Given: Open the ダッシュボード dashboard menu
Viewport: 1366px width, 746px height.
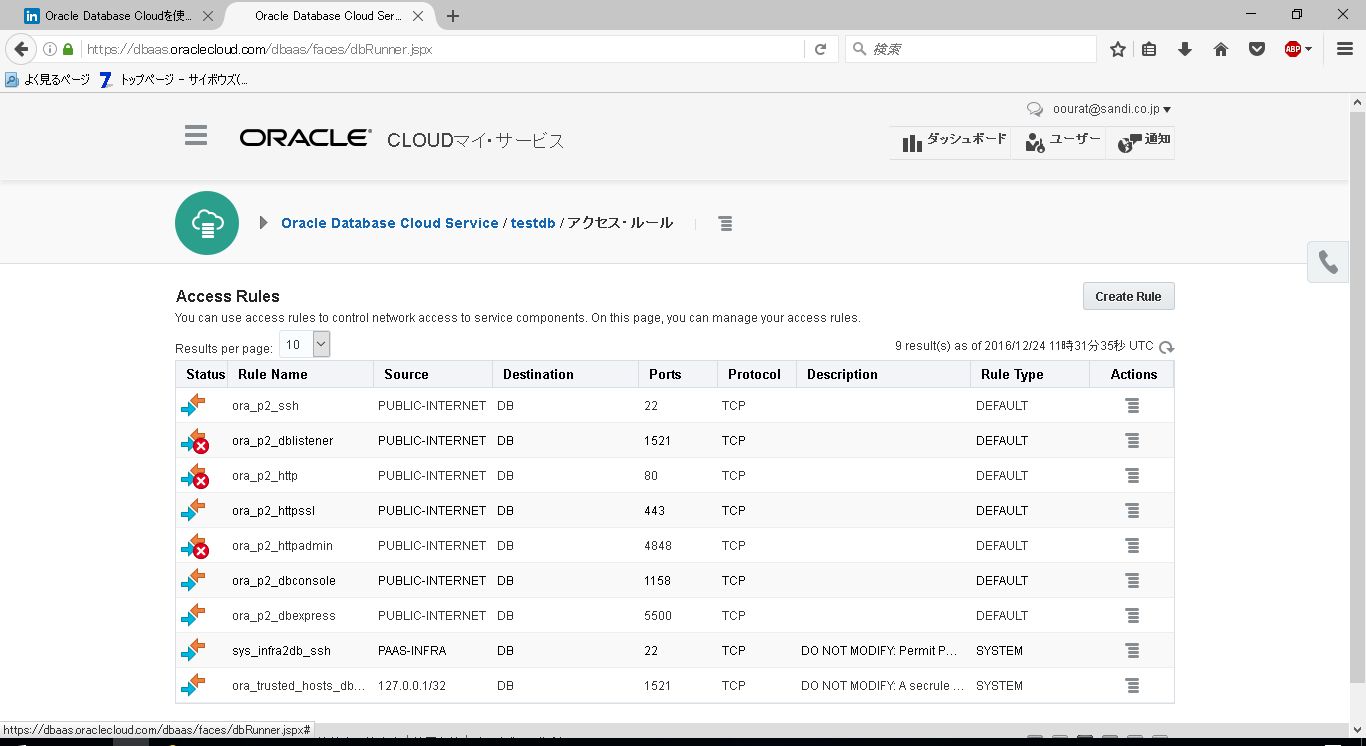Looking at the screenshot, I should pyautogui.click(x=953, y=142).
